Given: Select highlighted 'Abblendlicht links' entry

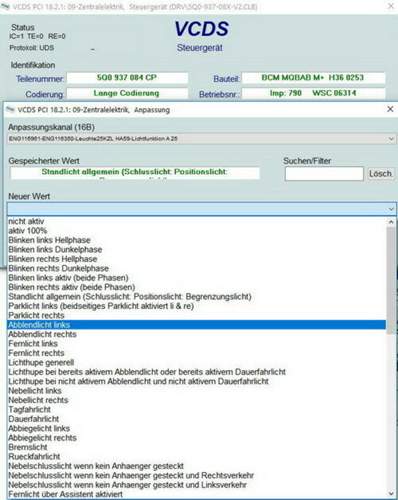Looking at the screenshot, I should tap(197, 325).
